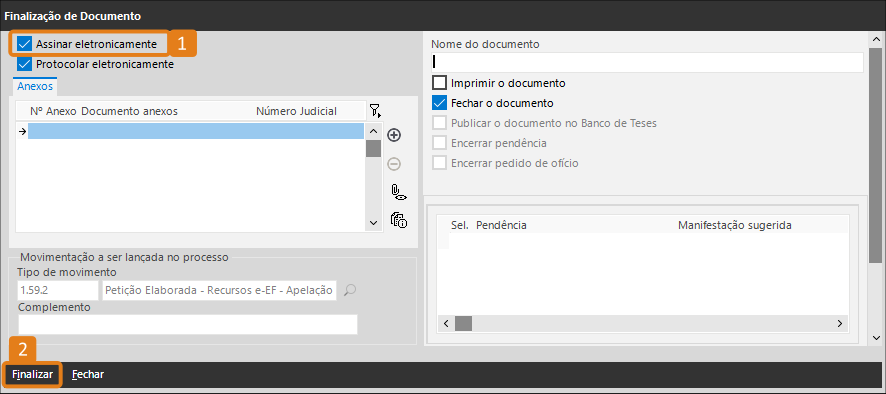This screenshot has height=394, width=886.
Task: Click the Finalizar button
Action: [32, 374]
